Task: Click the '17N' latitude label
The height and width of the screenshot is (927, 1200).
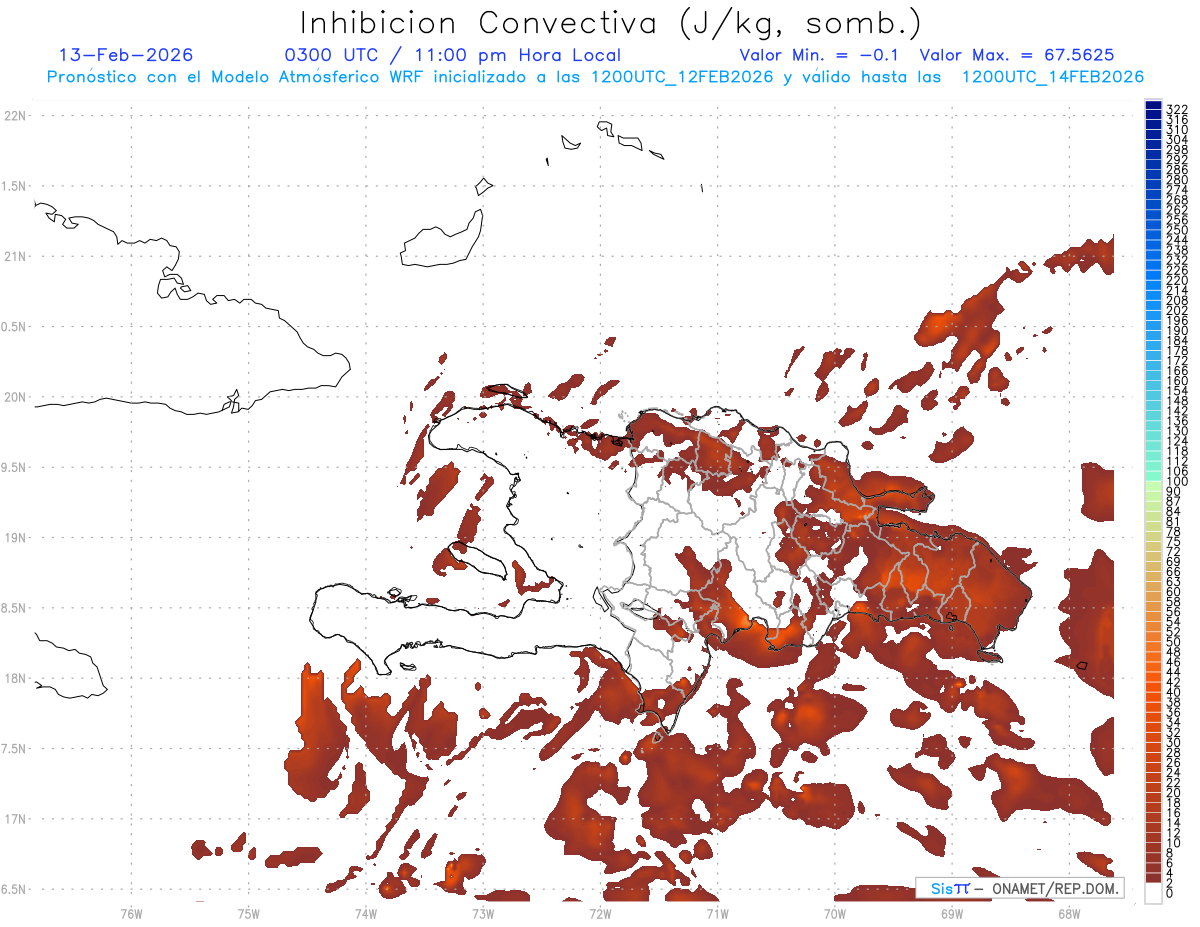Action: (16, 819)
